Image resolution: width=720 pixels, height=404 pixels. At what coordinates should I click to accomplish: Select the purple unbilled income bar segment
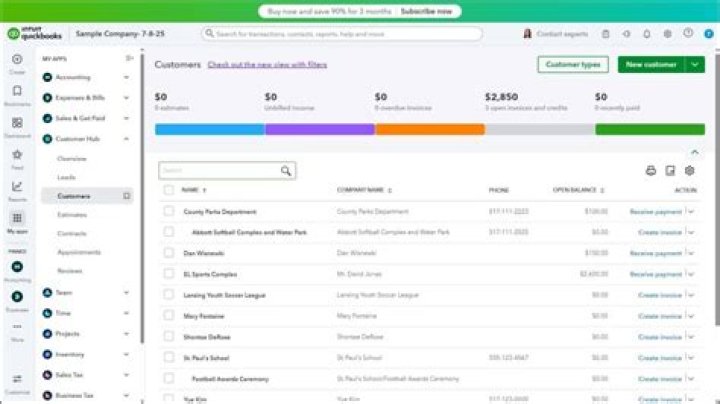(x=320, y=129)
